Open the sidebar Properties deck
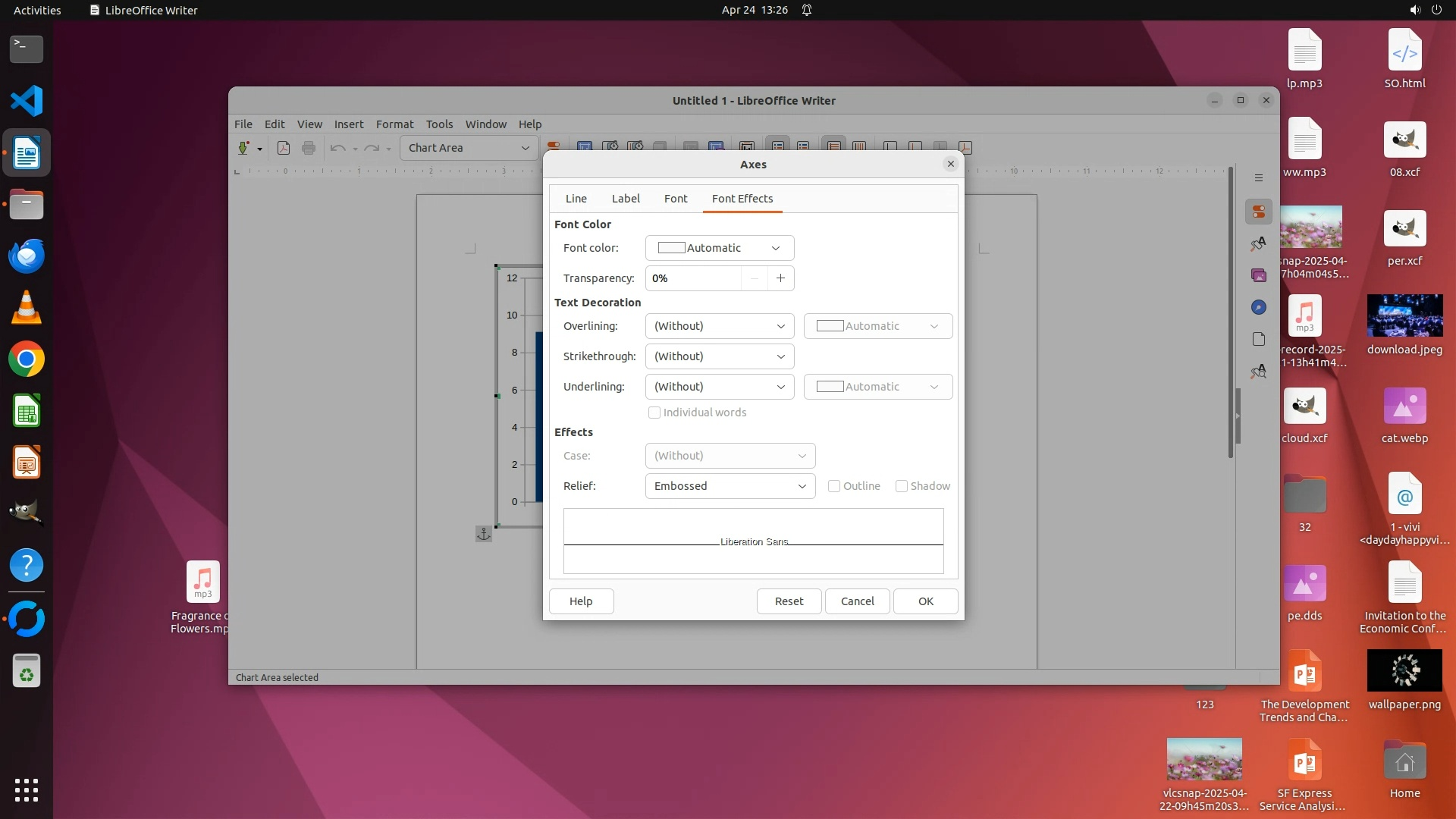This screenshot has height=819, width=1456. point(1258,212)
